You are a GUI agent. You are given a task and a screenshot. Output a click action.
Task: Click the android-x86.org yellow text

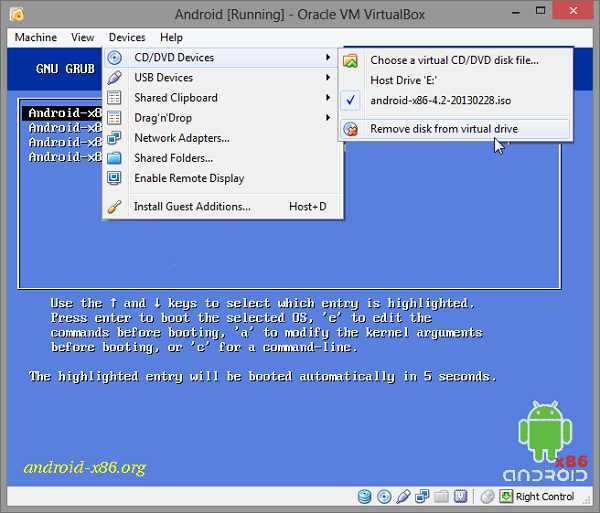[85, 467]
